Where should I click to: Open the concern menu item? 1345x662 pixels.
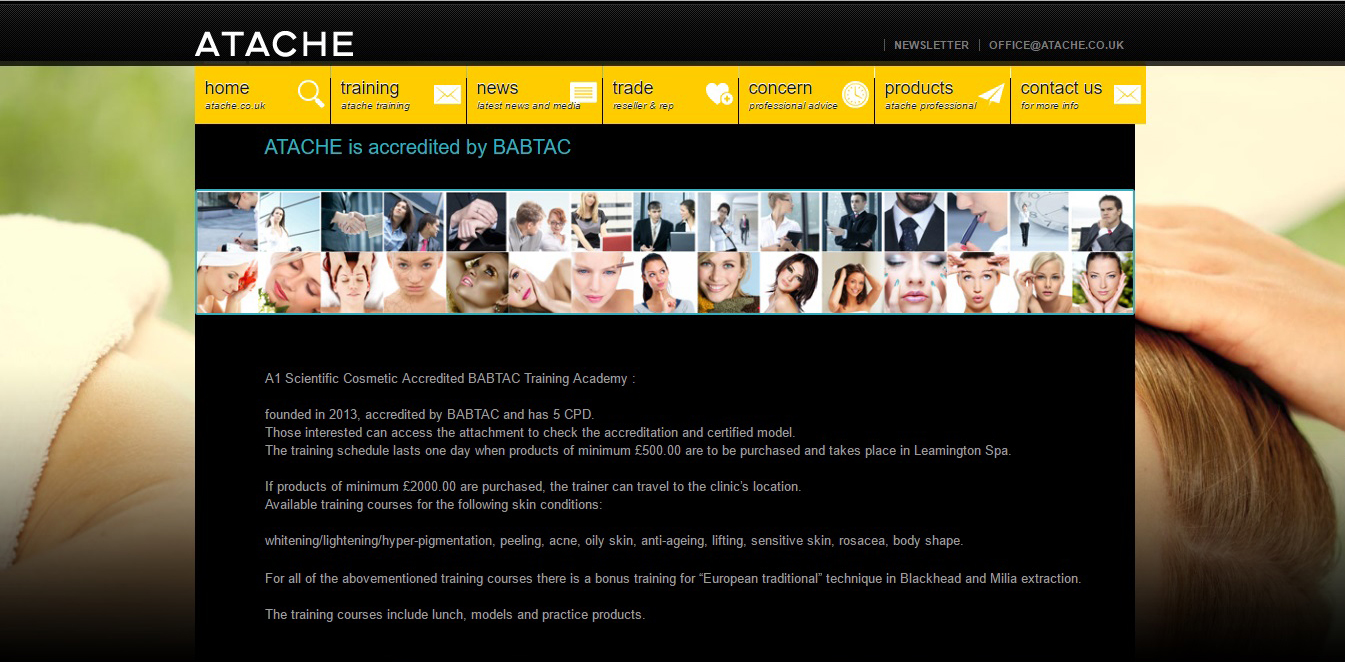tap(806, 95)
